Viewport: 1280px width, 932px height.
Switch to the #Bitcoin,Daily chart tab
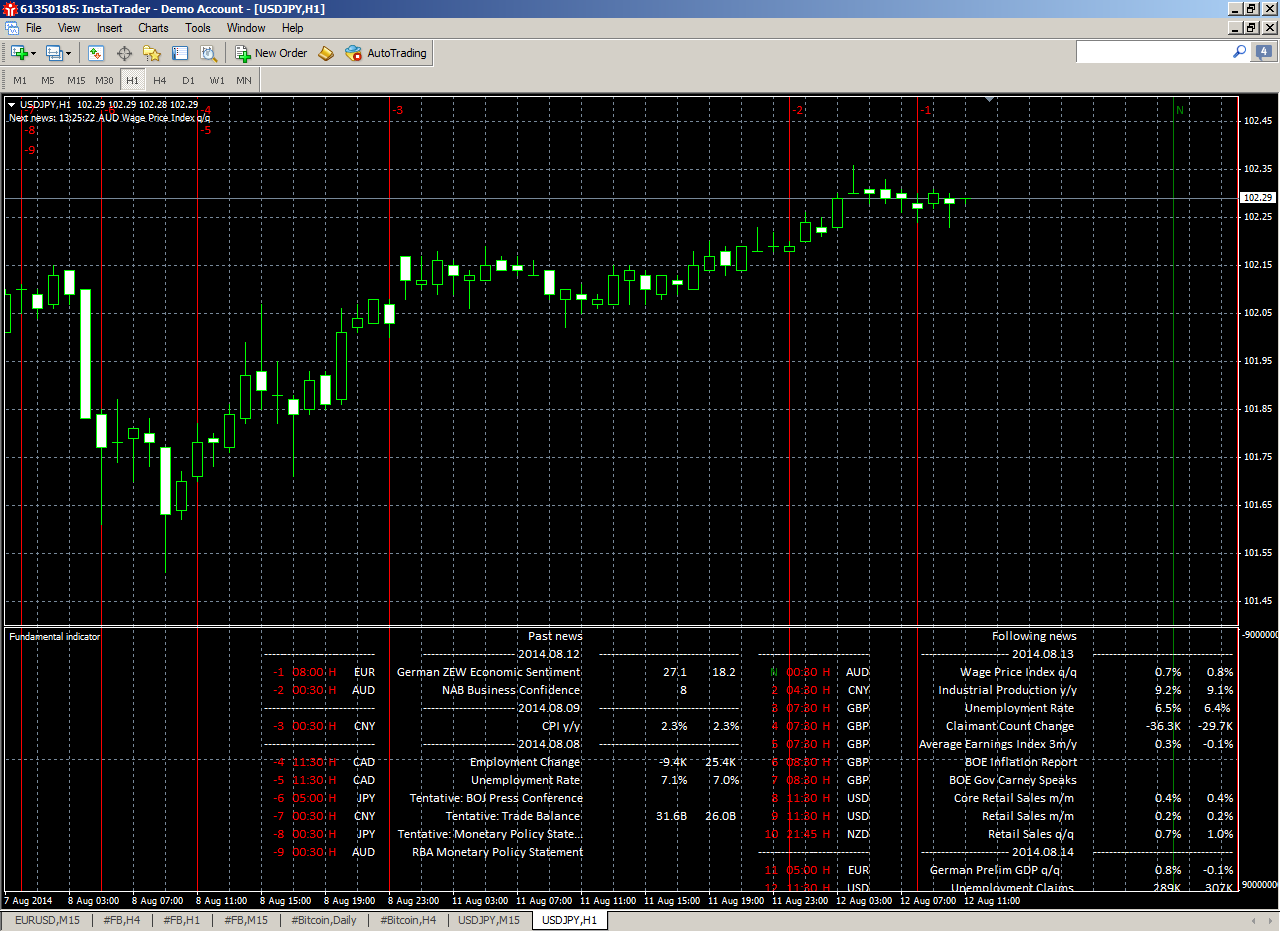324,920
